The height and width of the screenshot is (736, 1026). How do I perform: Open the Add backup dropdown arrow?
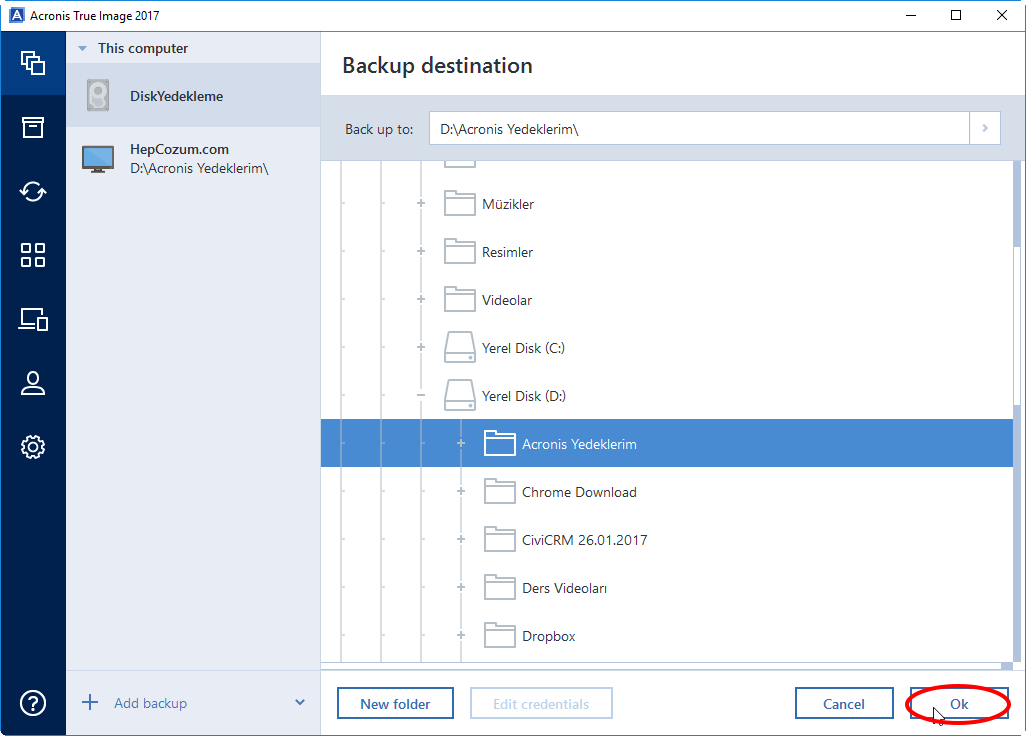300,703
